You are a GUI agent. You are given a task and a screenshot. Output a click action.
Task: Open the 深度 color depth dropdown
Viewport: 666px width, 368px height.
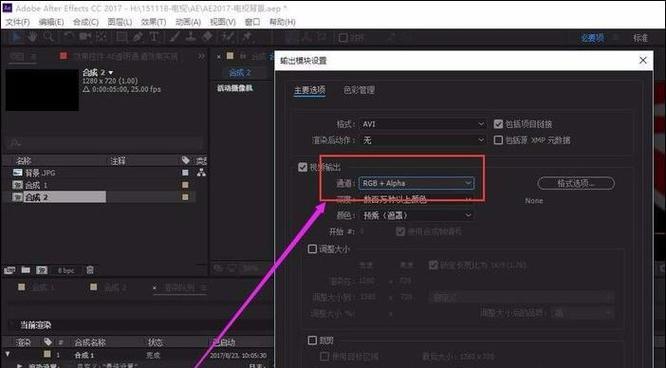coord(417,199)
